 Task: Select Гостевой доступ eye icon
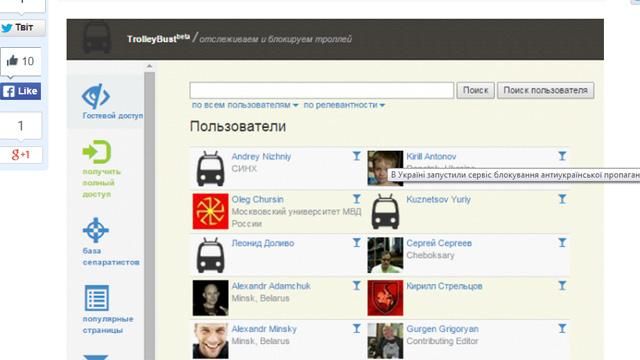(96, 97)
